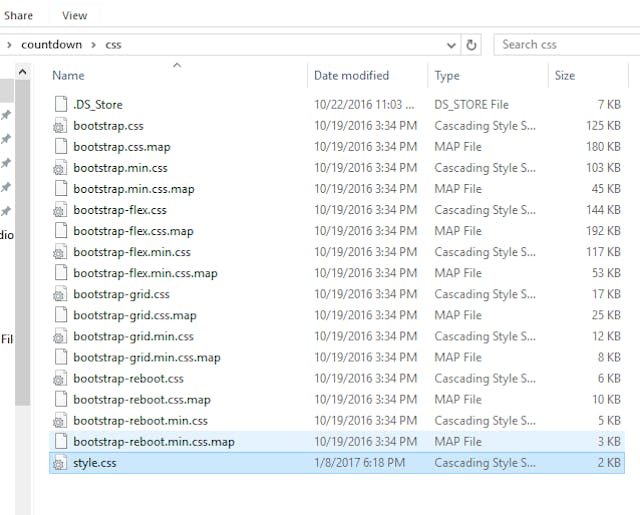
Task: Click the refresh button beside address bar
Action: 472,44
